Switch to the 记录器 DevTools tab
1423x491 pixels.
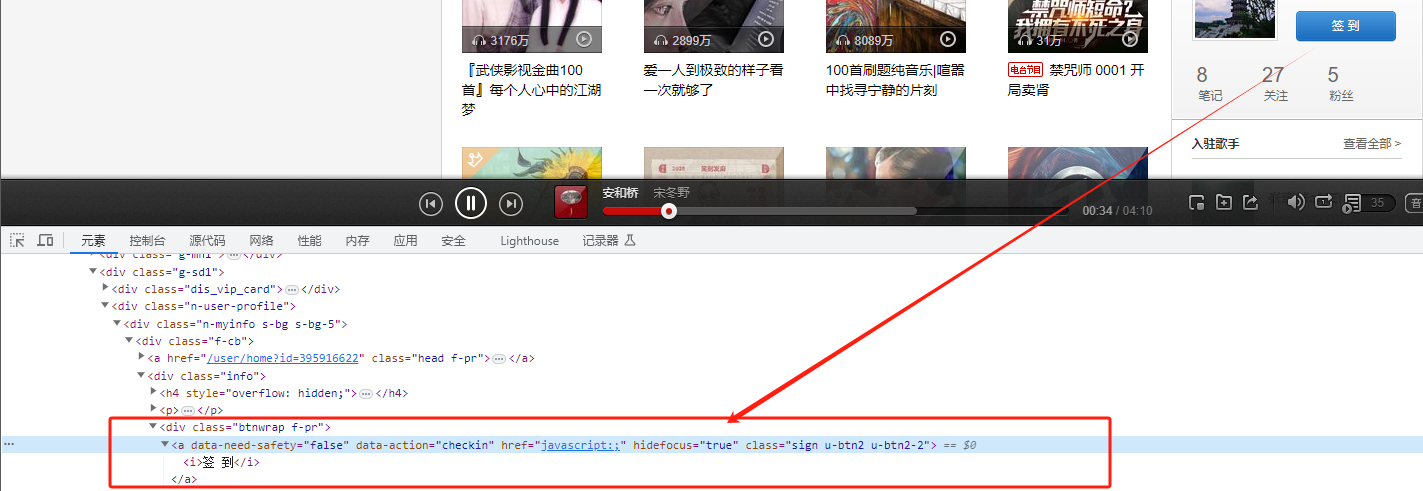(609, 241)
